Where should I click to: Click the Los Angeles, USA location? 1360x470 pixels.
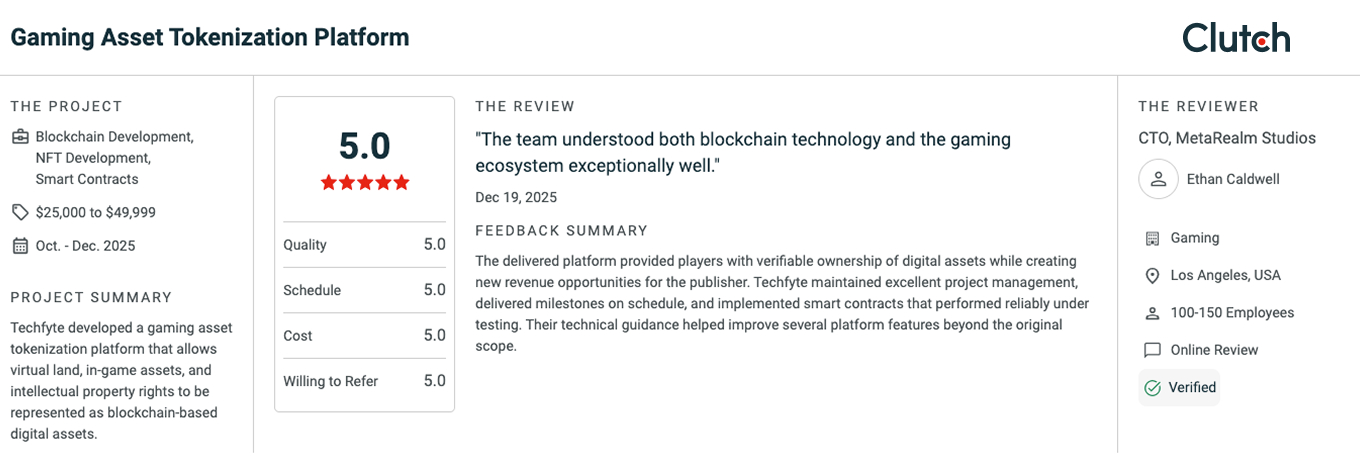1226,276
